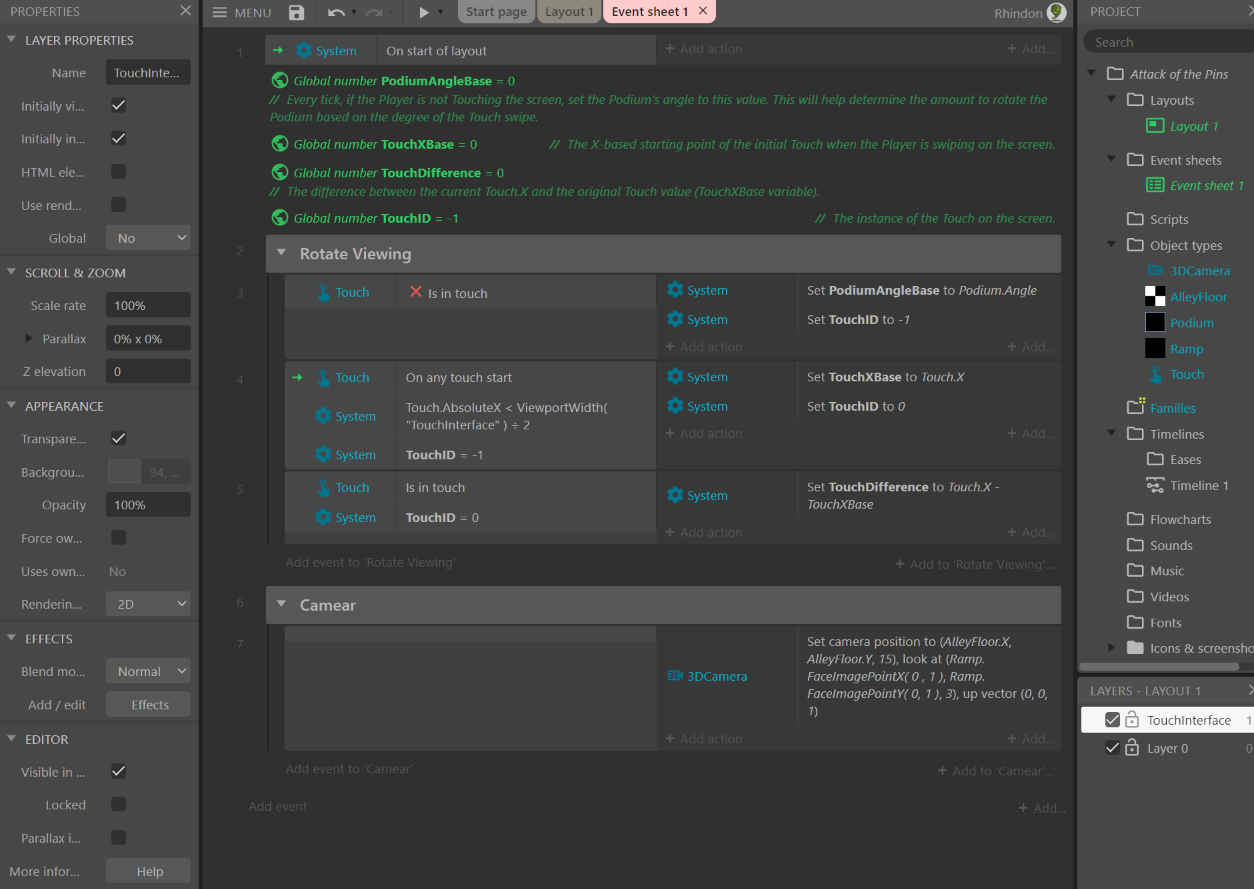Click the Scale rate input field
Viewport: 1254px width, 889px height.
pyautogui.click(x=148, y=306)
